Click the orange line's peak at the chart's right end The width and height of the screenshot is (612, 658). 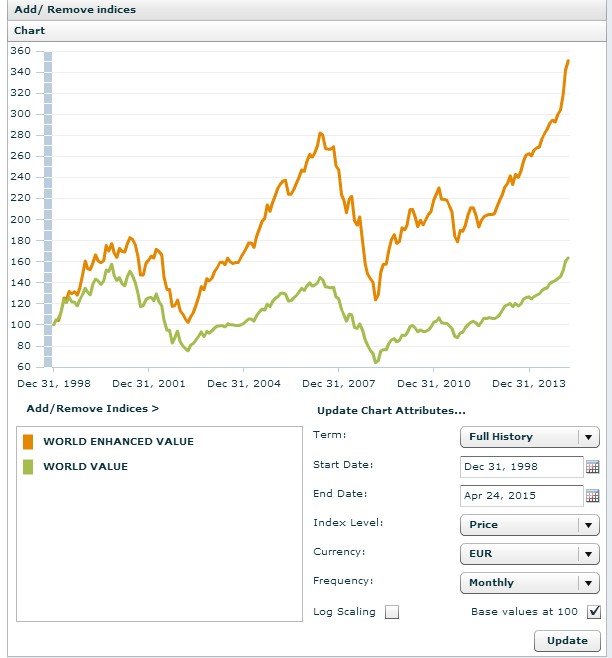point(568,62)
